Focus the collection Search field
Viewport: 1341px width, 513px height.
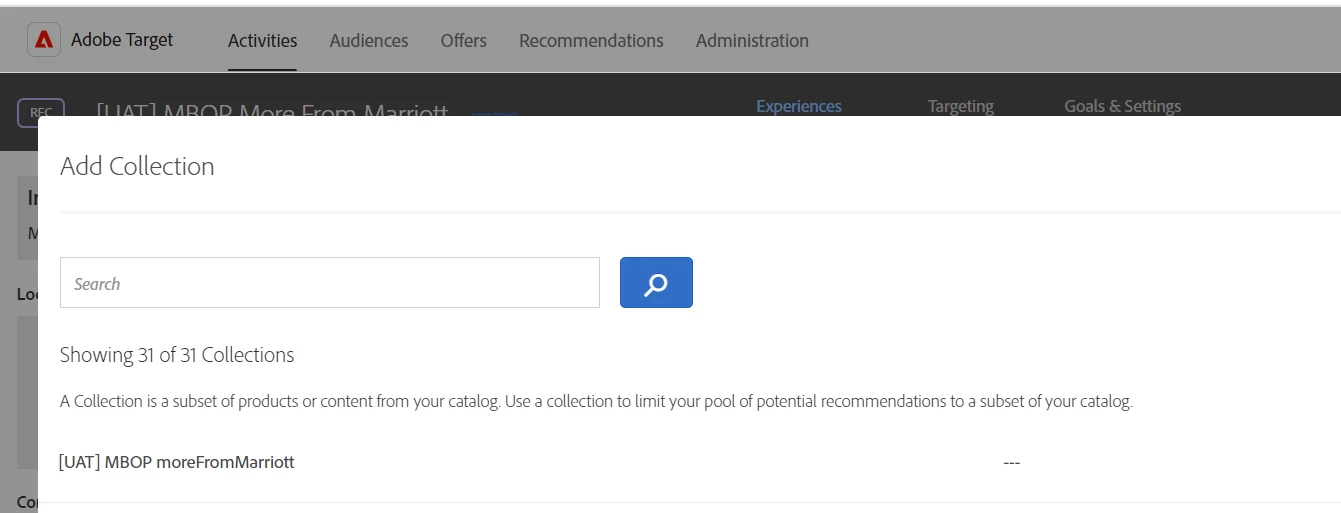(330, 283)
